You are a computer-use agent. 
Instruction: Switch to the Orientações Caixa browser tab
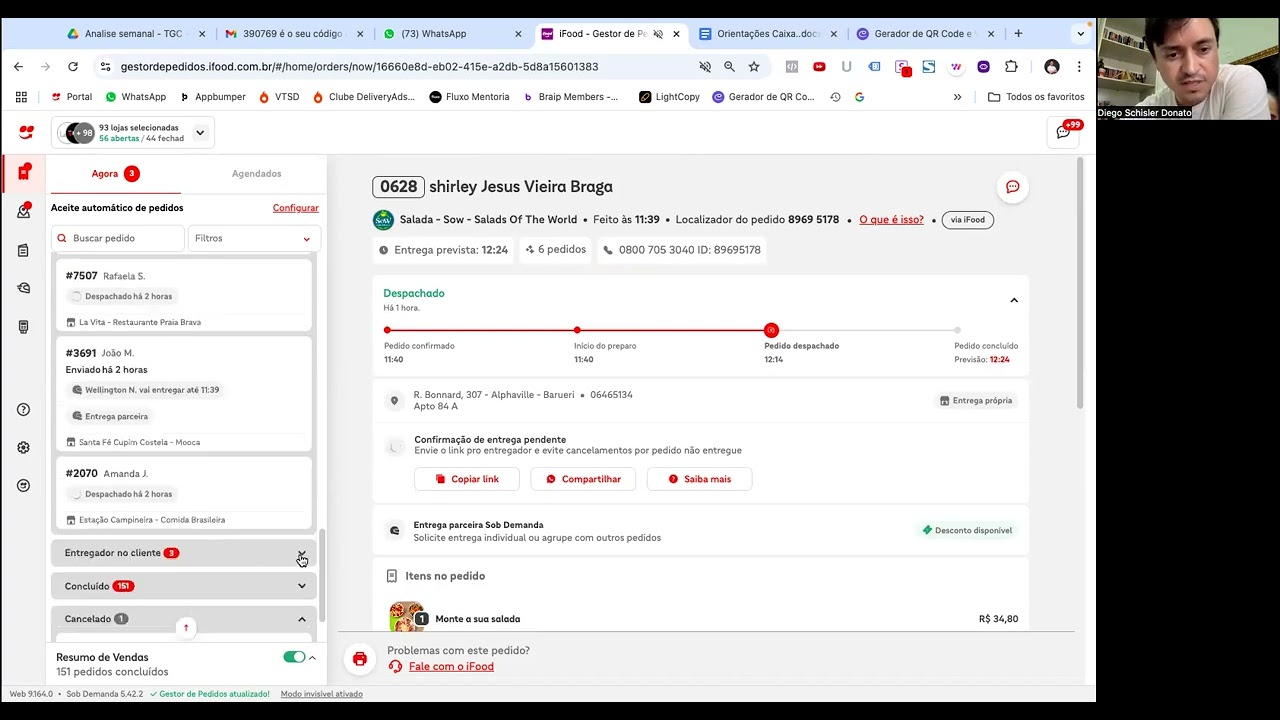tap(769, 33)
